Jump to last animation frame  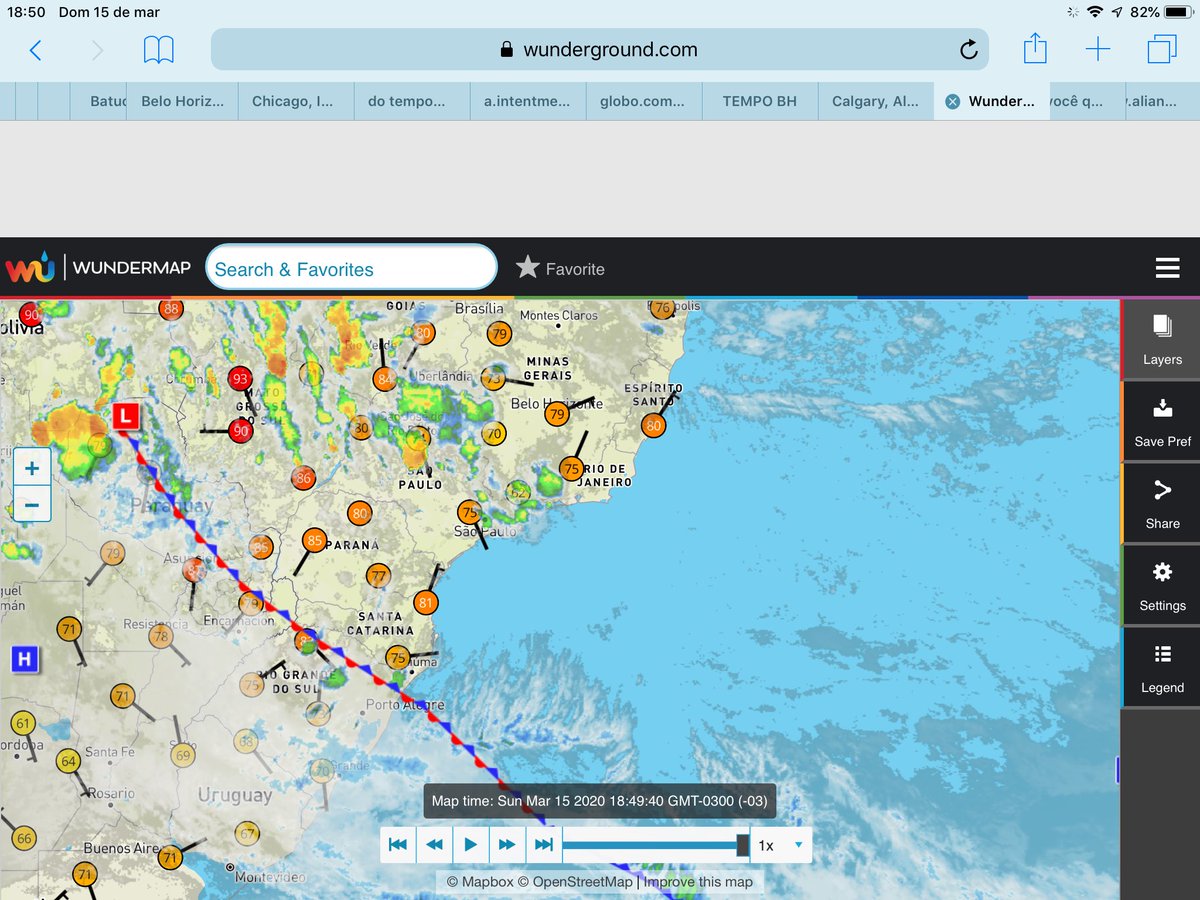point(543,845)
